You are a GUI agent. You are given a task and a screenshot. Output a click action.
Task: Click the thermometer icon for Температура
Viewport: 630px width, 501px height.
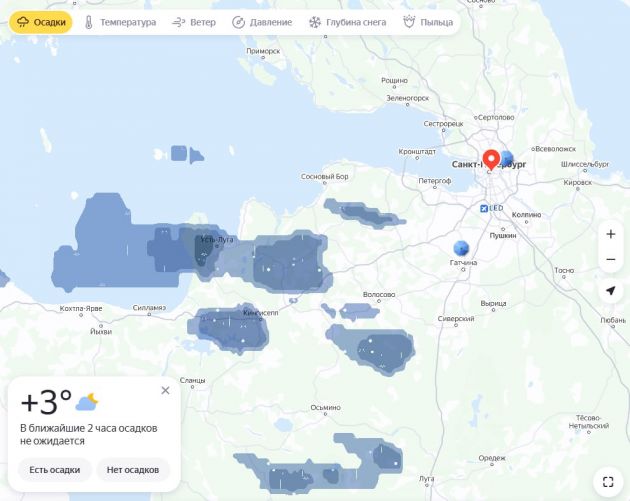tap(89, 22)
